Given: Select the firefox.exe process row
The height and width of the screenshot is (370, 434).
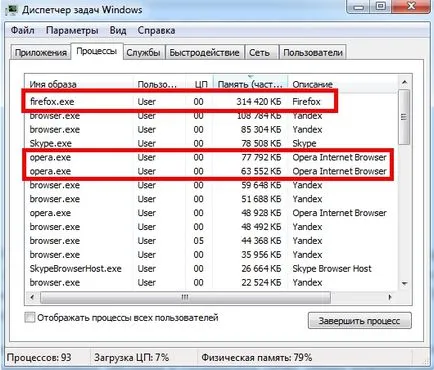Looking at the screenshot, I should click(x=212, y=101).
